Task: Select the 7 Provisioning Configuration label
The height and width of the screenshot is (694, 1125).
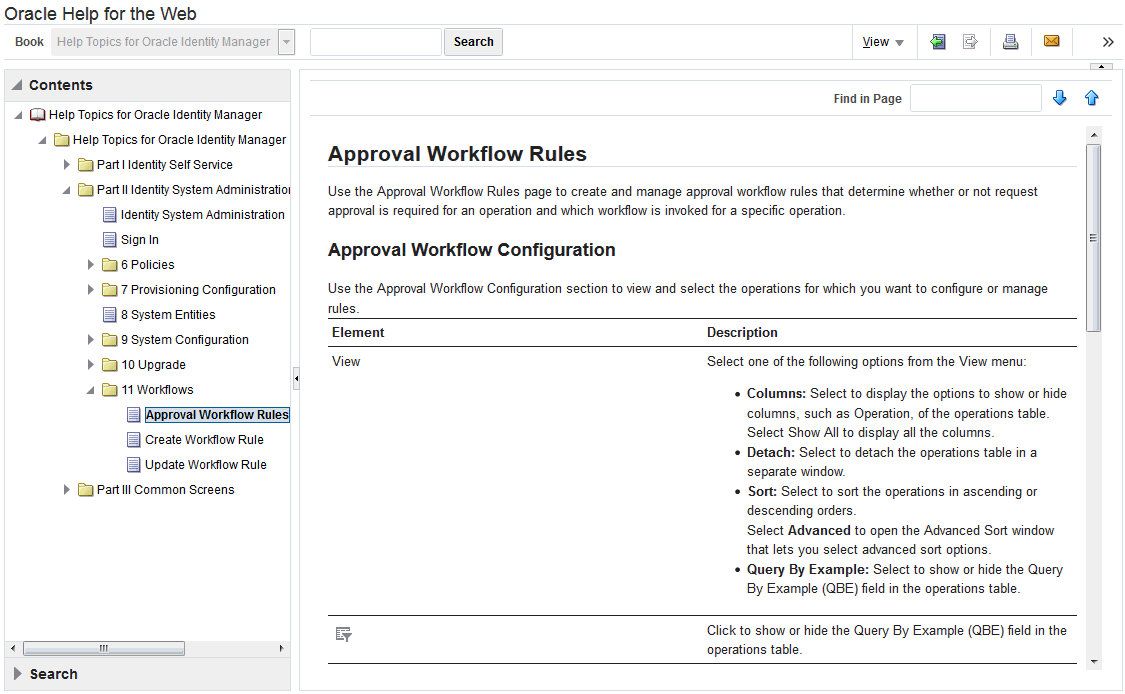Action: coord(198,289)
